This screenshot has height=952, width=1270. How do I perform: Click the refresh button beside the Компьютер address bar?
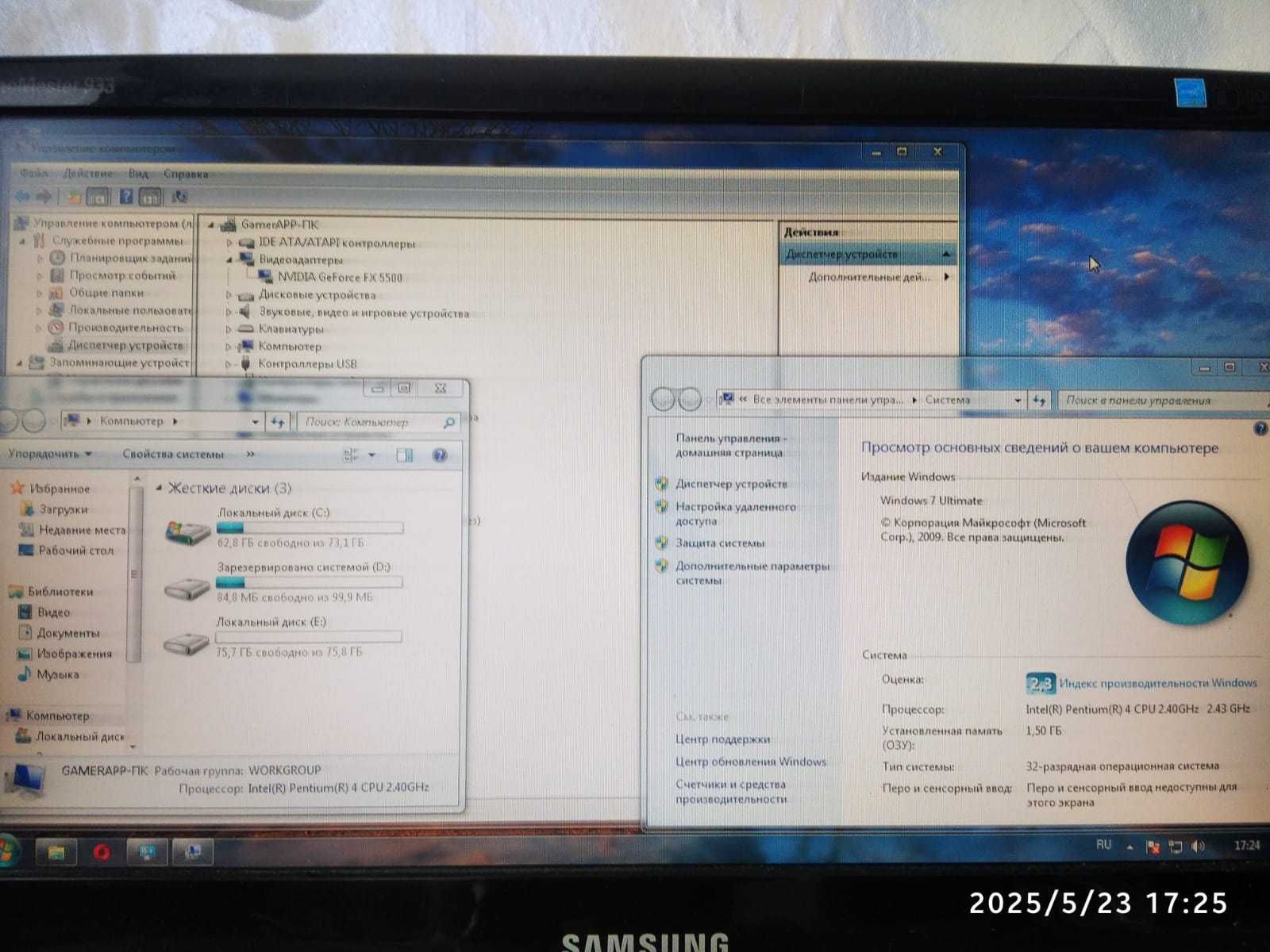[x=277, y=421]
